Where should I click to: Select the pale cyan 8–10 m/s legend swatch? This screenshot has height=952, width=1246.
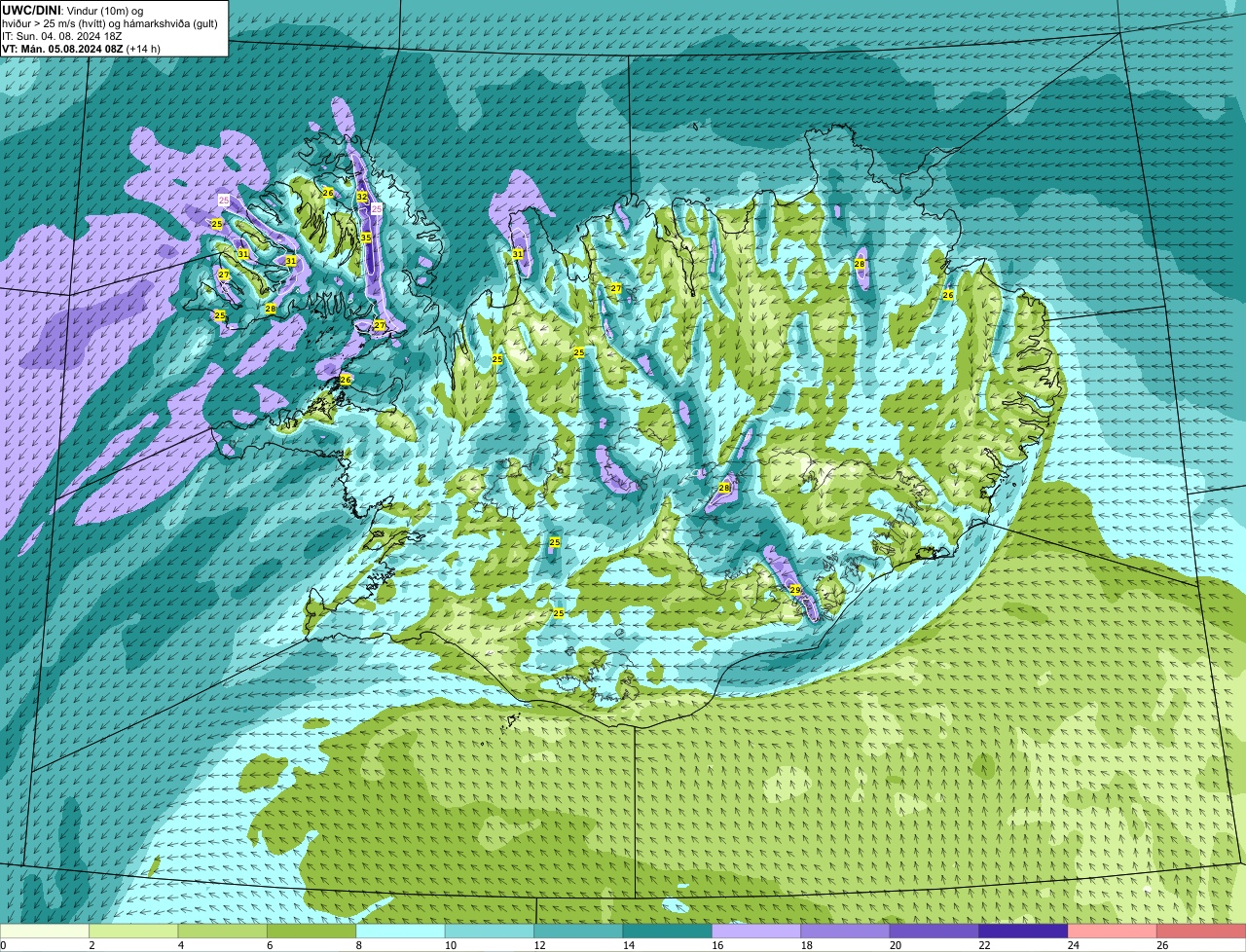(401, 931)
